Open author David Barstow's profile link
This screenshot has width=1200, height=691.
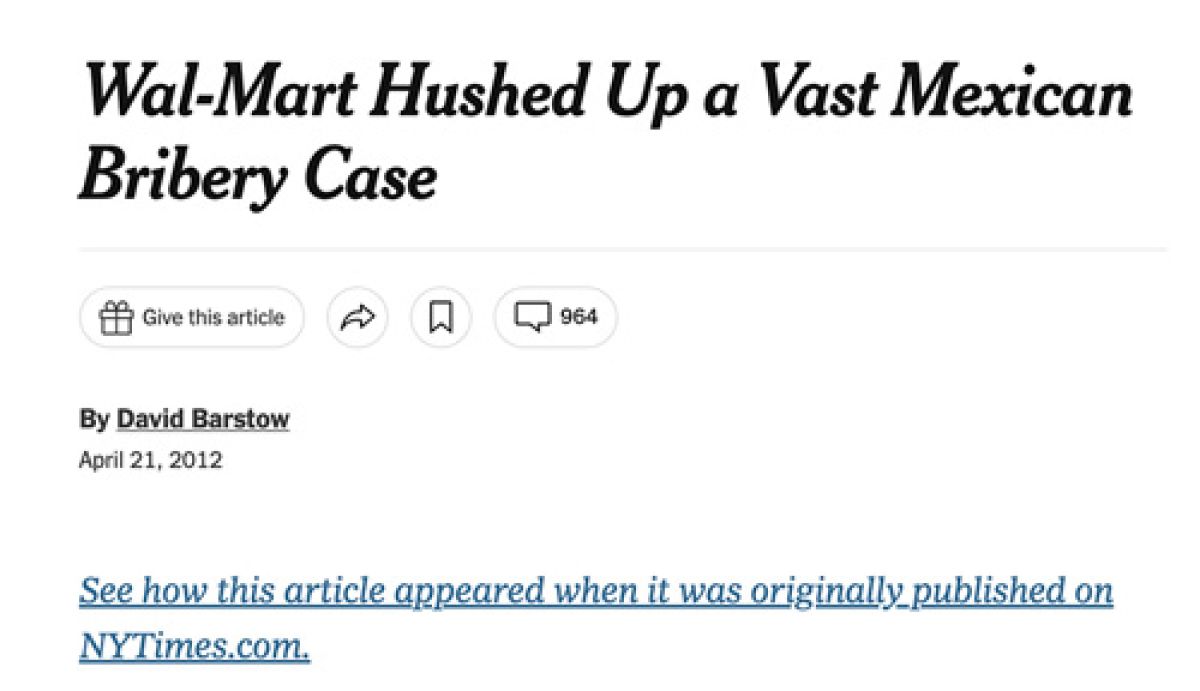coord(203,420)
